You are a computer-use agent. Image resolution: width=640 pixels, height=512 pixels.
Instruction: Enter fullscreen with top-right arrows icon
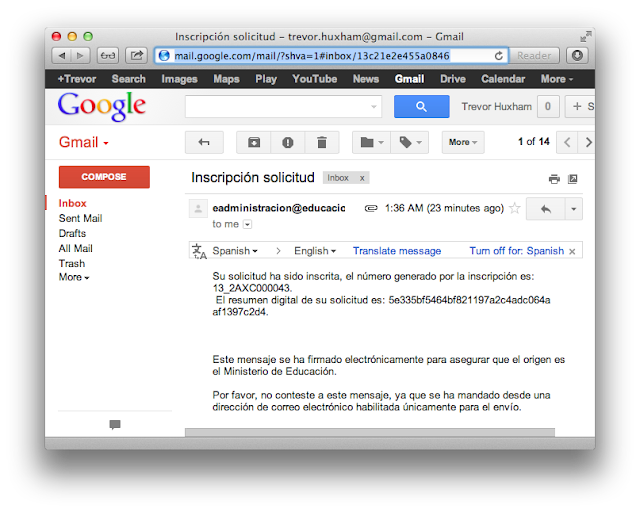[586, 36]
